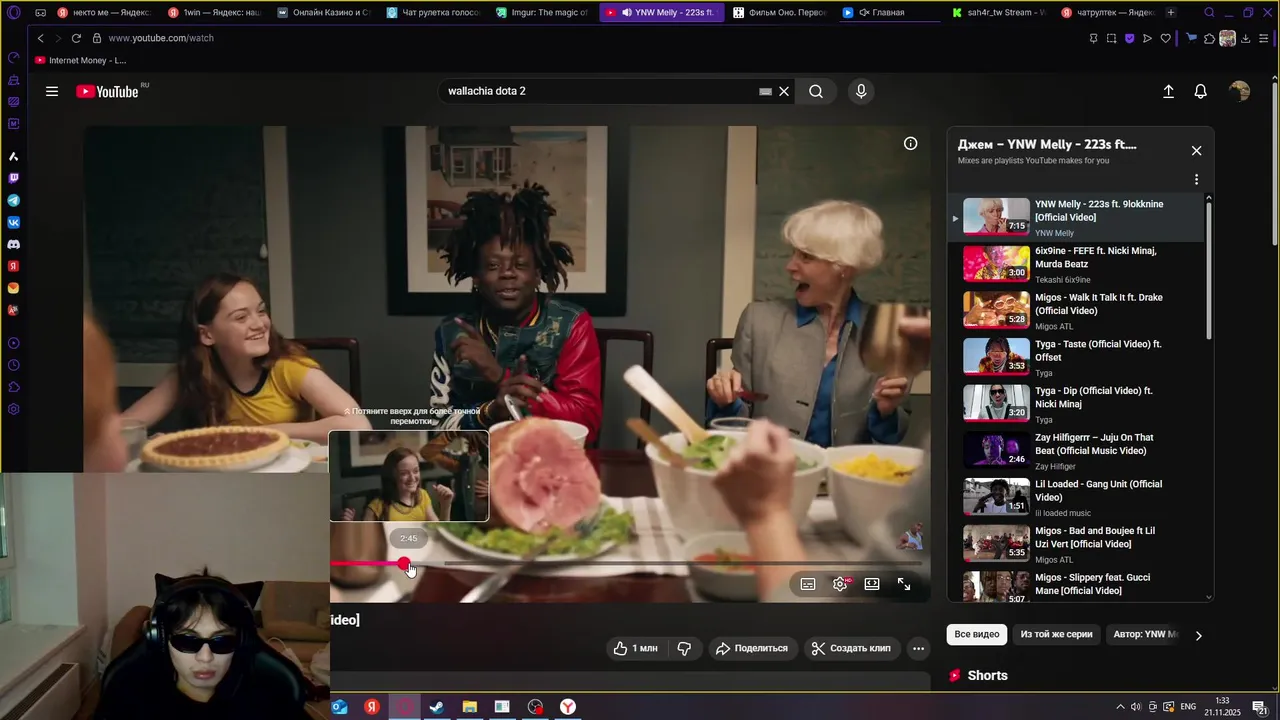Open Outlook from the taskbar
The image size is (1280, 720).
(340, 707)
